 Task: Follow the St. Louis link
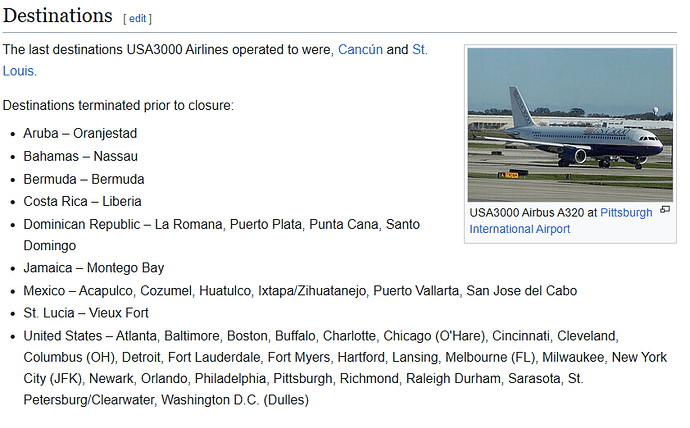419,49
